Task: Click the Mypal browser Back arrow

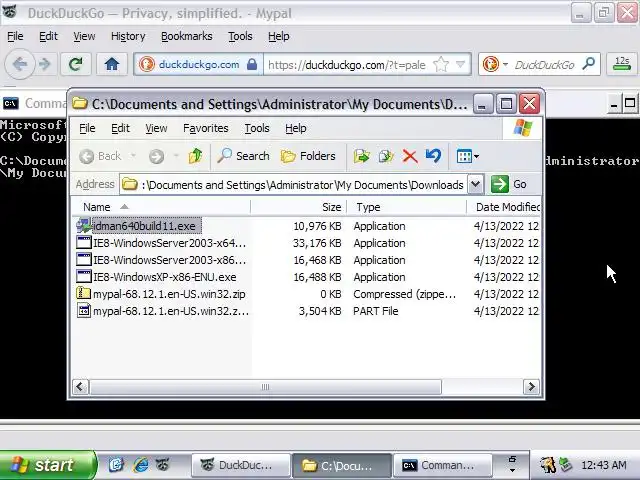Action: [x=19, y=64]
